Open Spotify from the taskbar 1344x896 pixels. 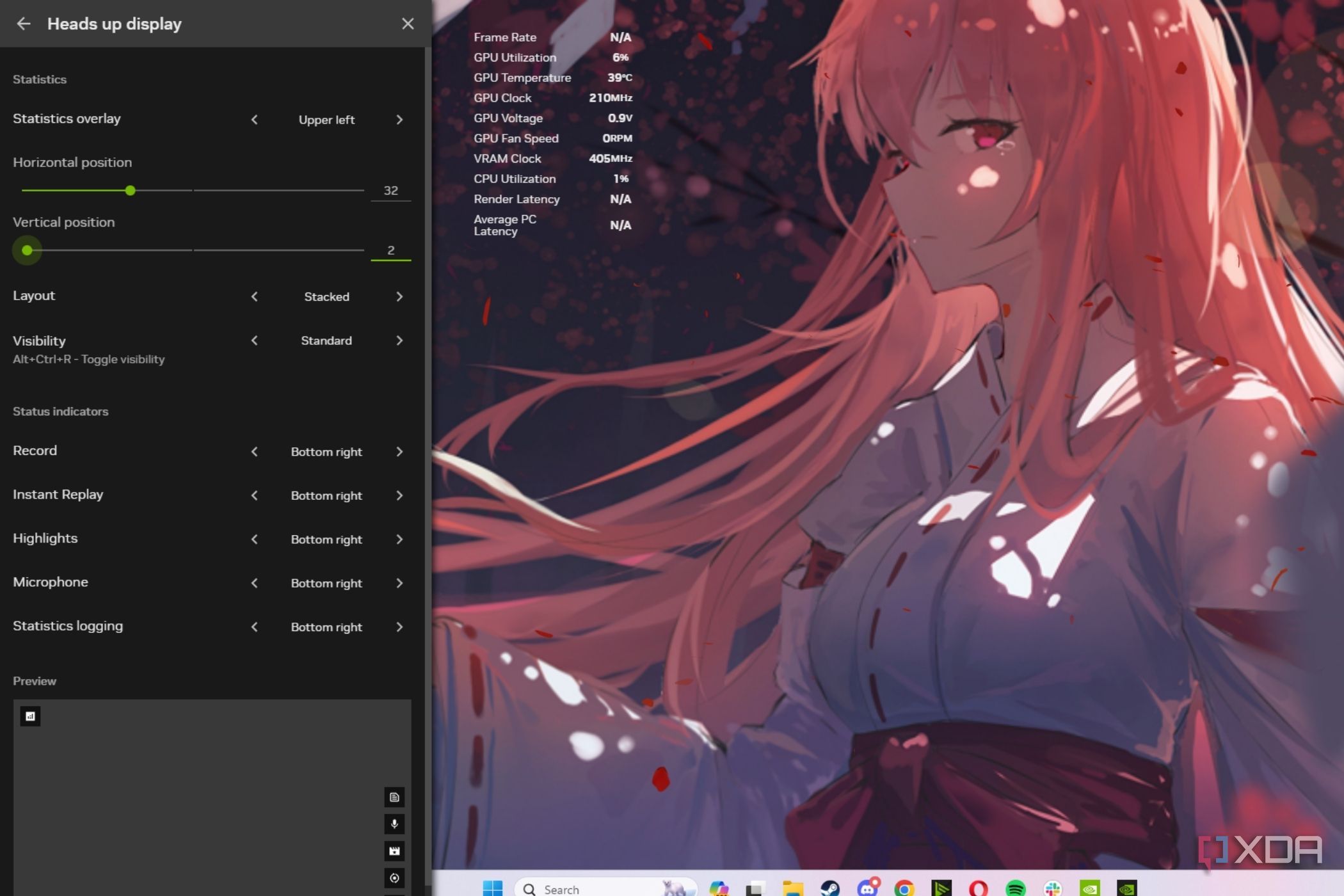click(x=1016, y=888)
